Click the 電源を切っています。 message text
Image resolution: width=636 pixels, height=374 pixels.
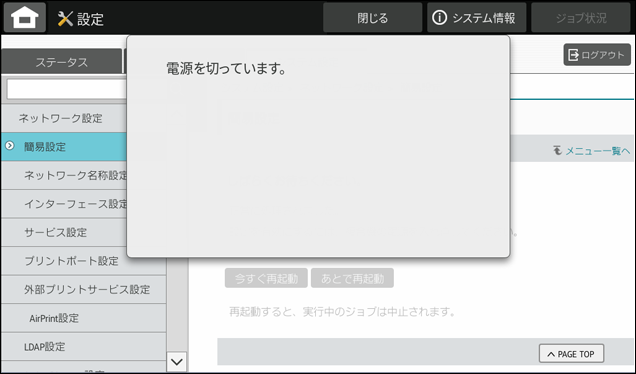point(226,69)
